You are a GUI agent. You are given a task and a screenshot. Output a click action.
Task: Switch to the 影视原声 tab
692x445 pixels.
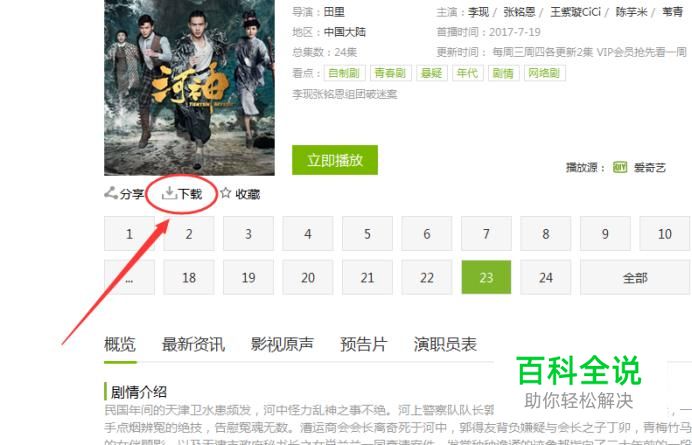[x=282, y=344]
